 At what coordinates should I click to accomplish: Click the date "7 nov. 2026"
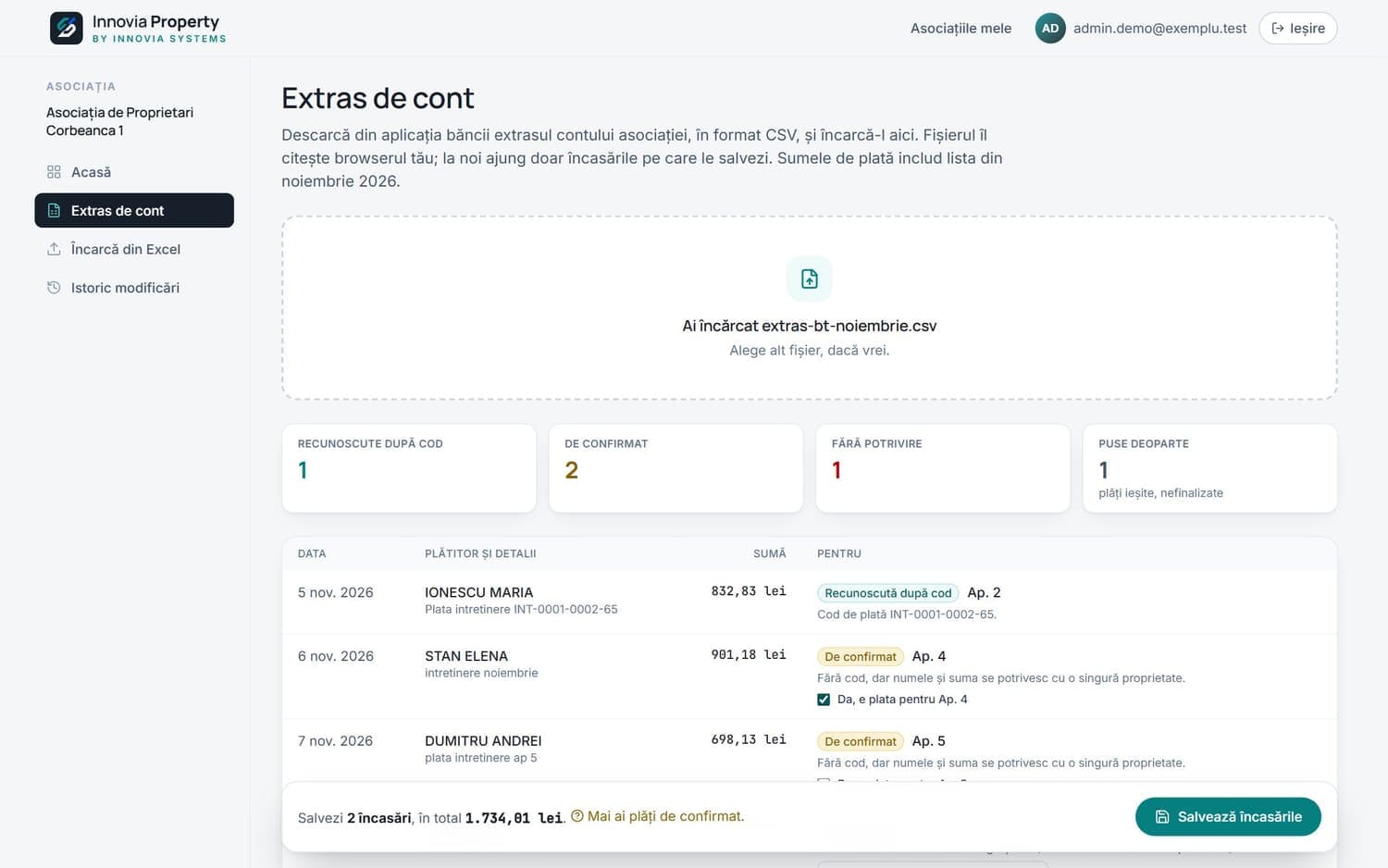(x=336, y=741)
